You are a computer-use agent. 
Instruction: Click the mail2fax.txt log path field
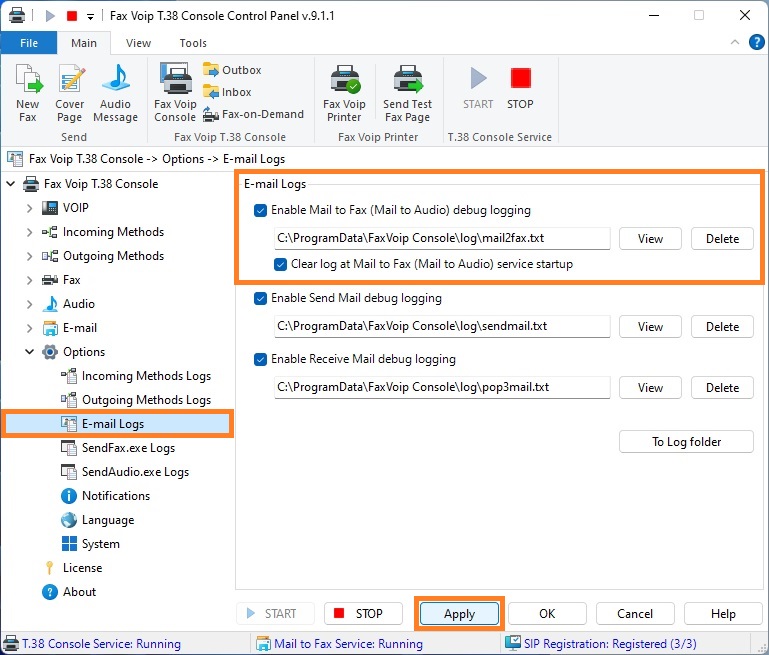(442, 238)
